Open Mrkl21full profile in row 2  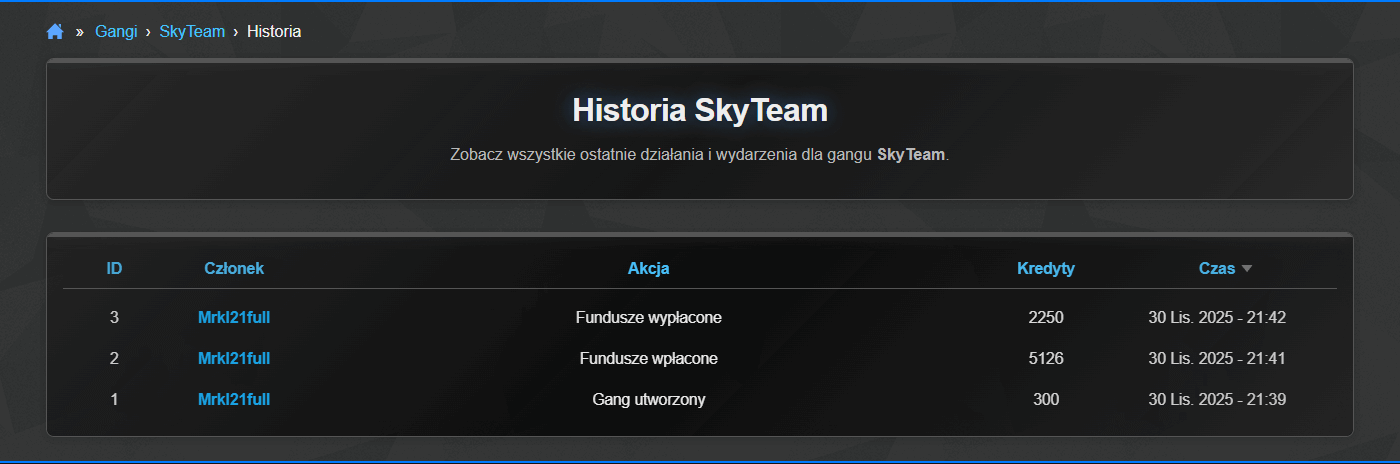pyautogui.click(x=234, y=358)
